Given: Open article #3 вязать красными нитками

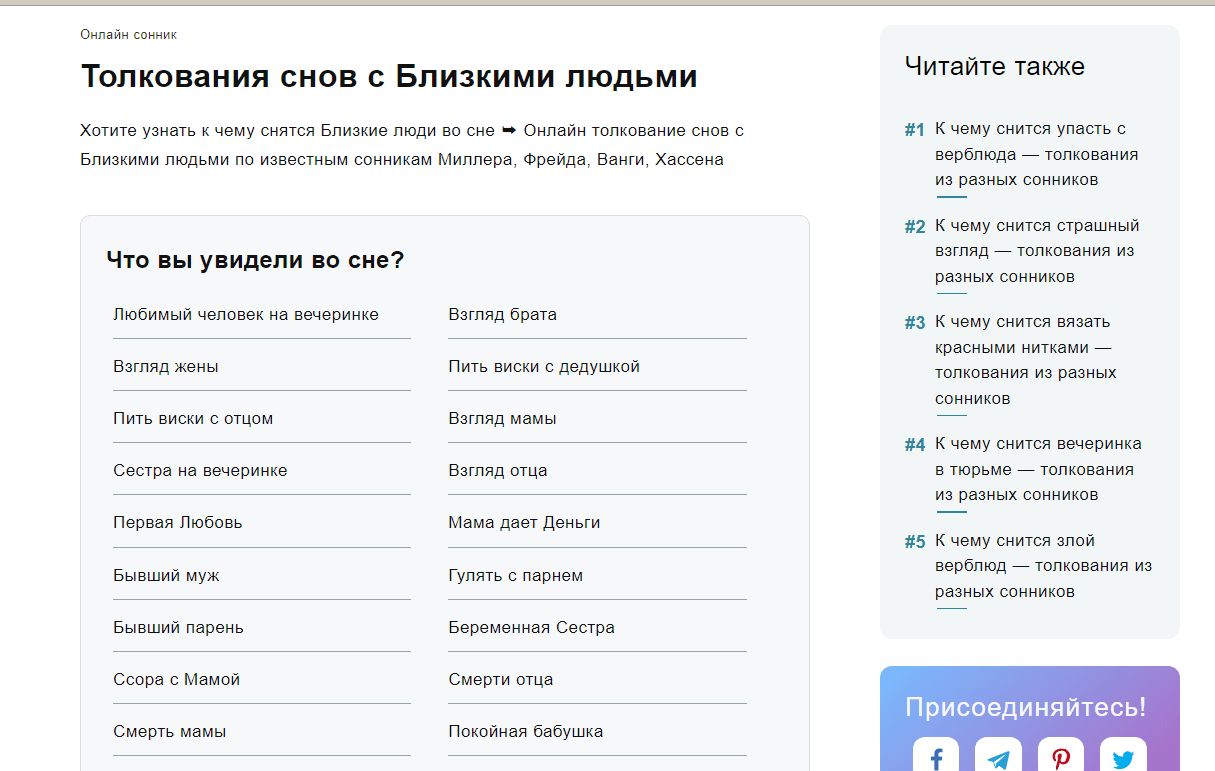Looking at the screenshot, I should pos(1026,360).
